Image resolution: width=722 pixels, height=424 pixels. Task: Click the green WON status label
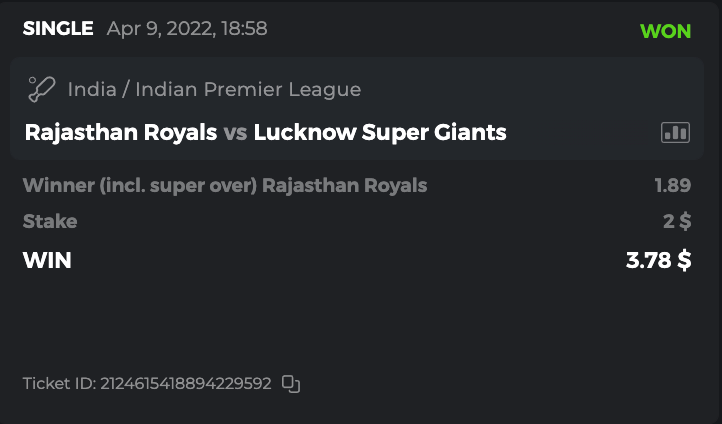665,30
